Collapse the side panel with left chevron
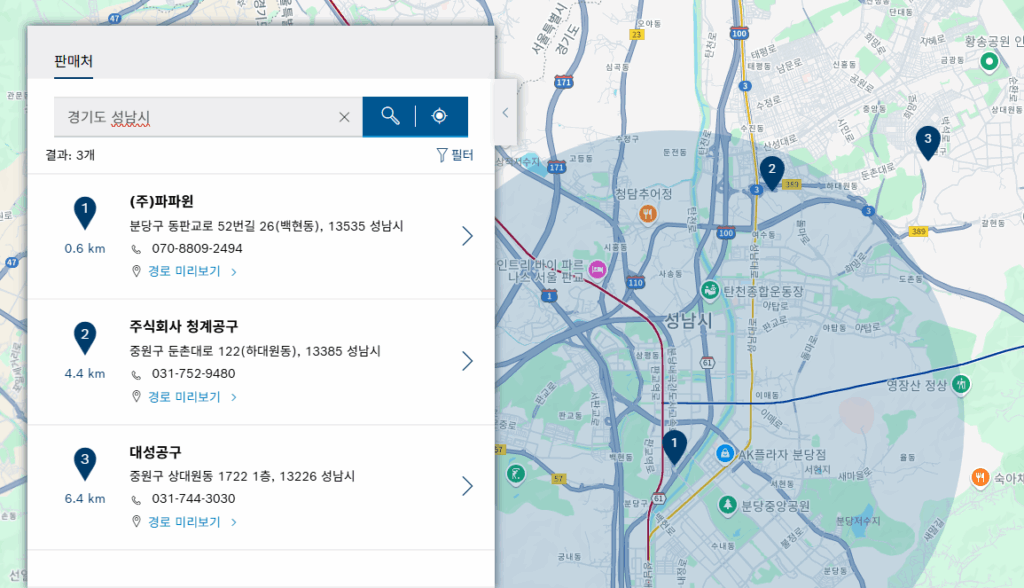This screenshot has height=588, width=1024. tap(505, 112)
